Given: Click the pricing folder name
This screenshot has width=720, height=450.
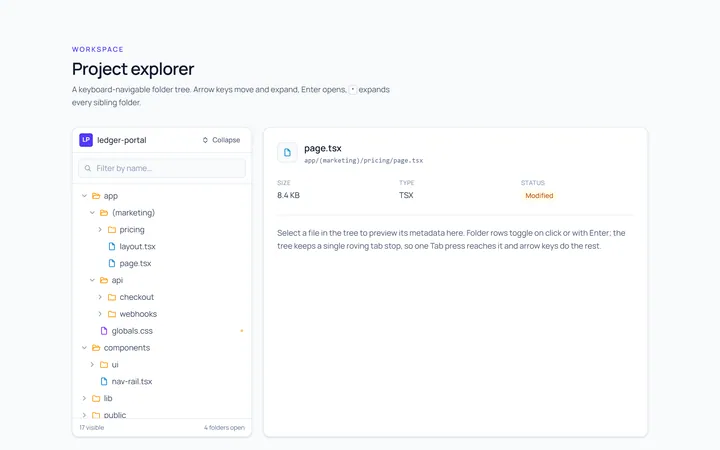Looking at the screenshot, I should click(132, 230).
